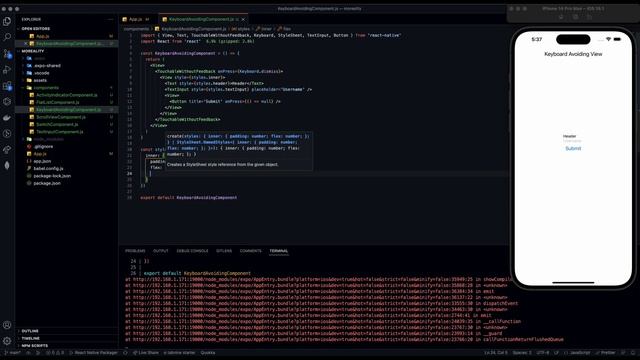Open TextInputComponent.js file

coord(60,131)
